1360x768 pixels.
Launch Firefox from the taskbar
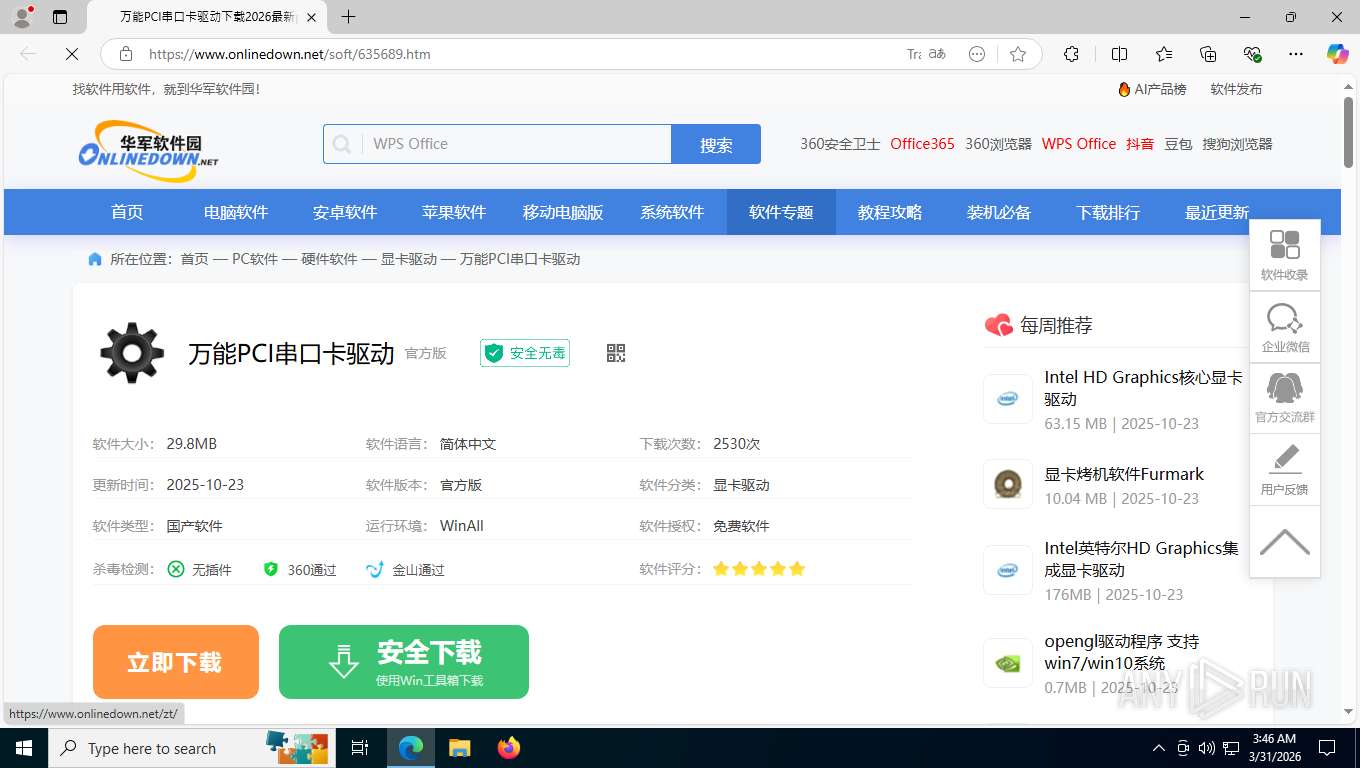[x=509, y=748]
